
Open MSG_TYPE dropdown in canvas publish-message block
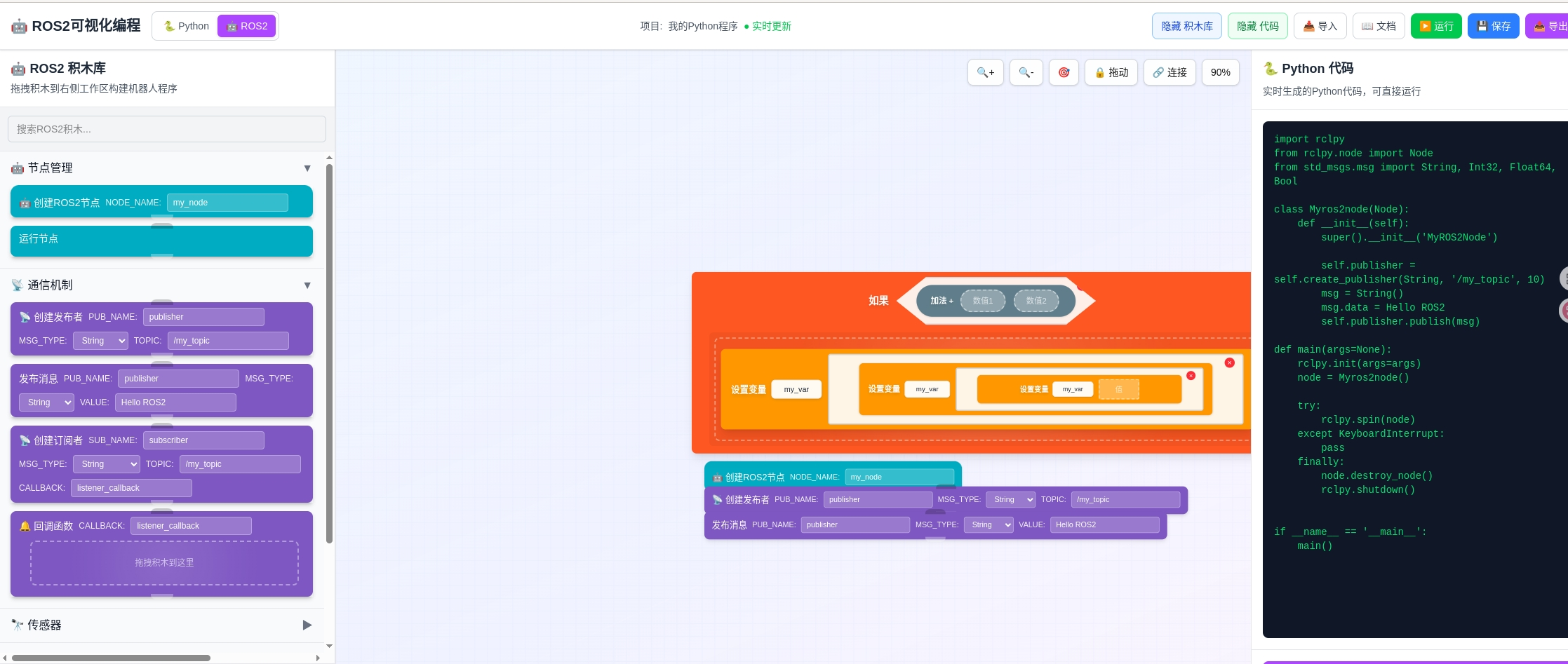point(989,524)
